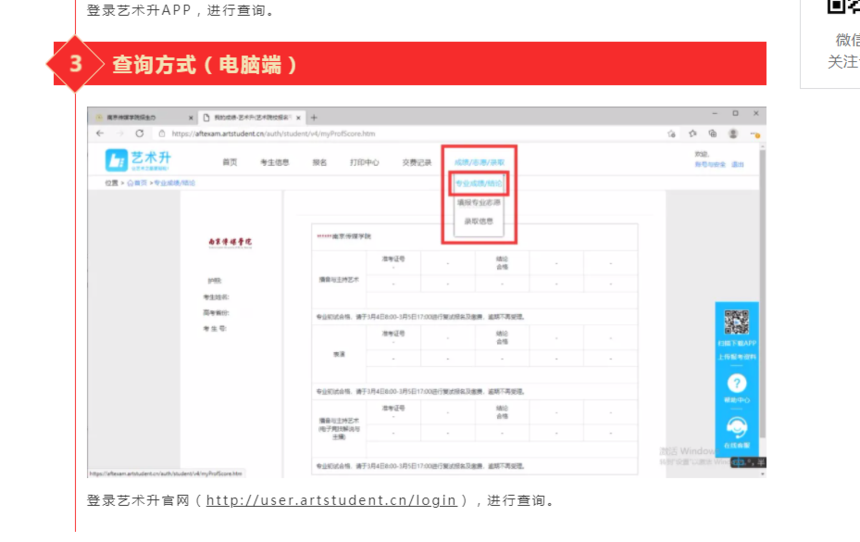Click the browser settings ellipsis menu icon
Viewport: 860px width, 542px height.
coord(755,134)
